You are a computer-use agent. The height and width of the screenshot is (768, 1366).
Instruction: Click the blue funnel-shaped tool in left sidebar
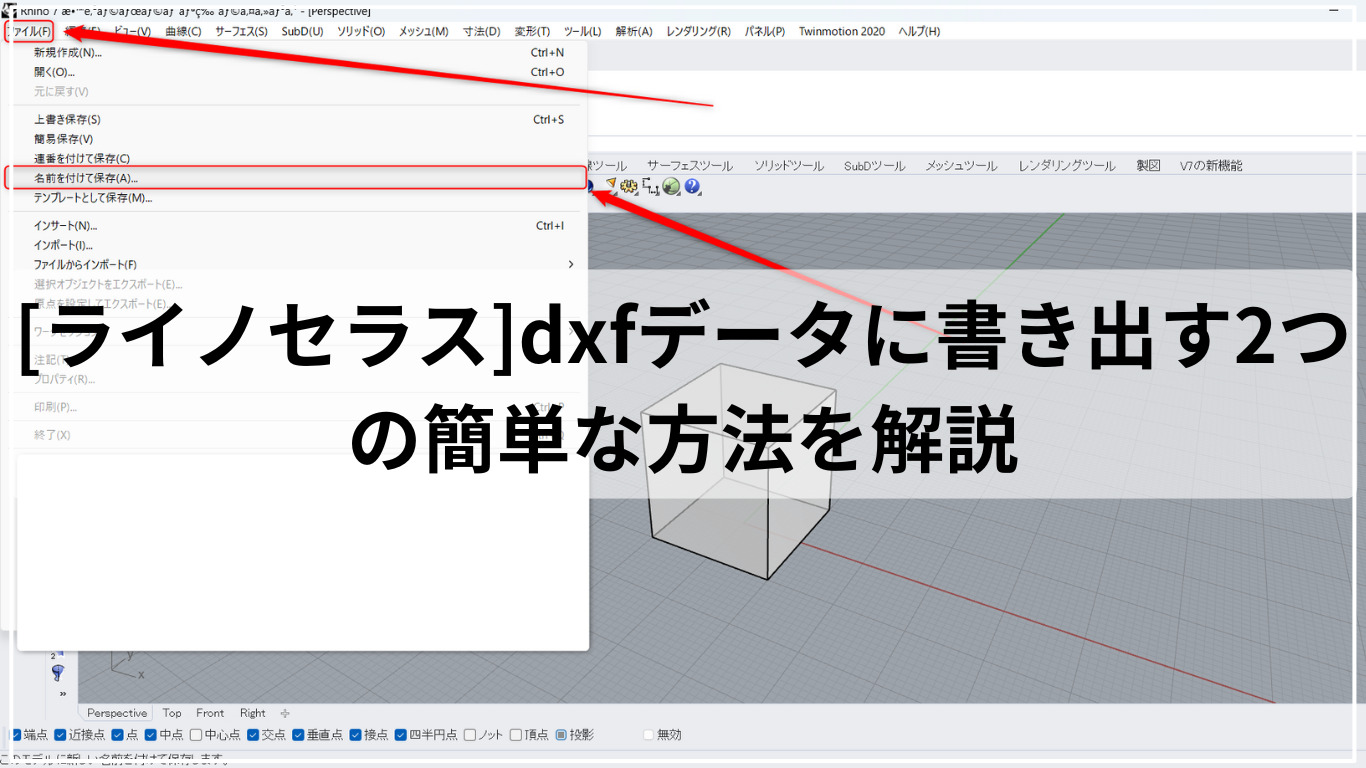(57, 672)
